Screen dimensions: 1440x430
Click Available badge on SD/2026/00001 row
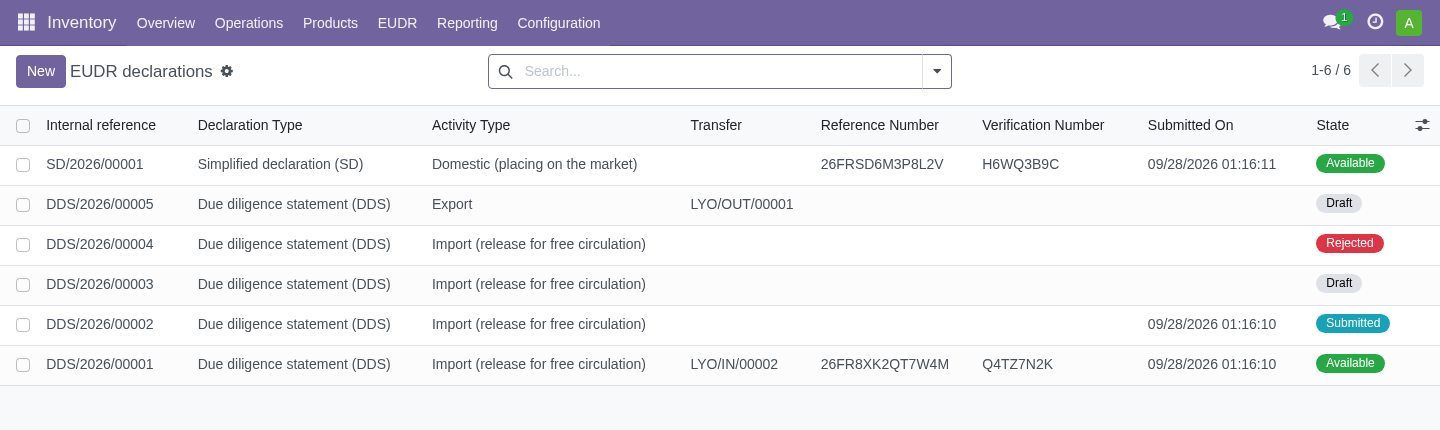point(1350,163)
